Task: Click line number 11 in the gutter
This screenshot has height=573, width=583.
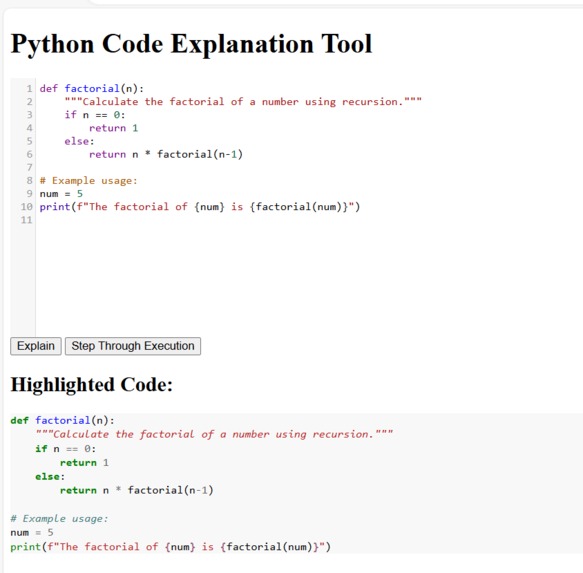Action: (26, 220)
